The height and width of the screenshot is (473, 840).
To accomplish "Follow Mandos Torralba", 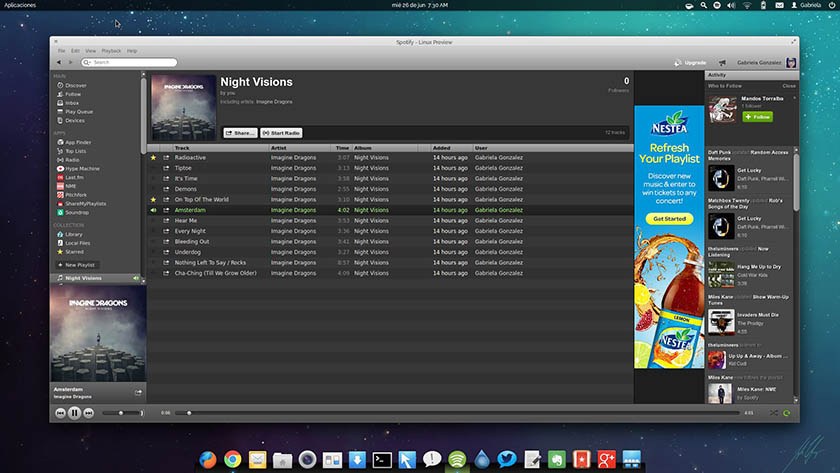I will pyautogui.click(x=758, y=117).
